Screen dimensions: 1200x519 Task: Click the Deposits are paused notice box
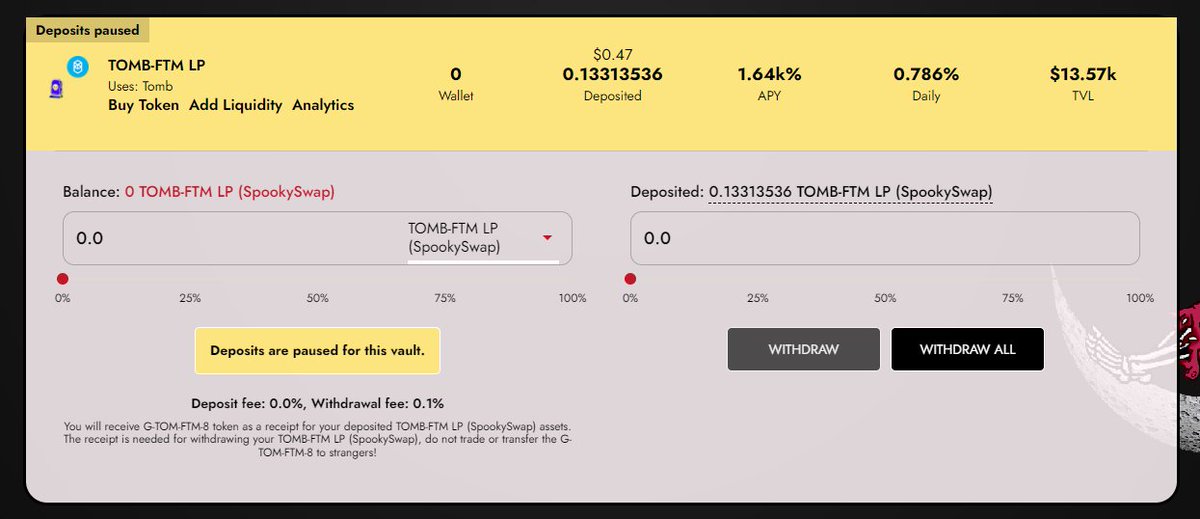tap(317, 351)
